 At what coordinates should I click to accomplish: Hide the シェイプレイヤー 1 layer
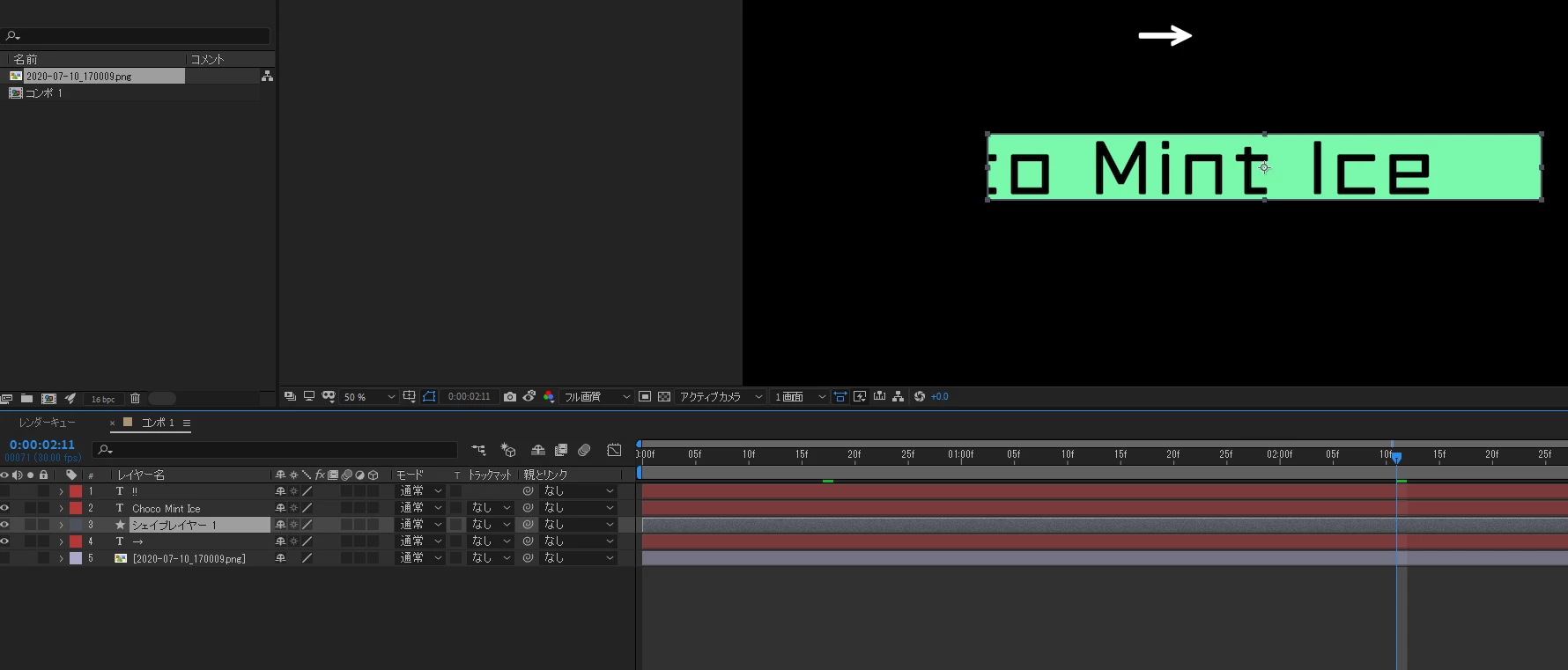click(4, 525)
